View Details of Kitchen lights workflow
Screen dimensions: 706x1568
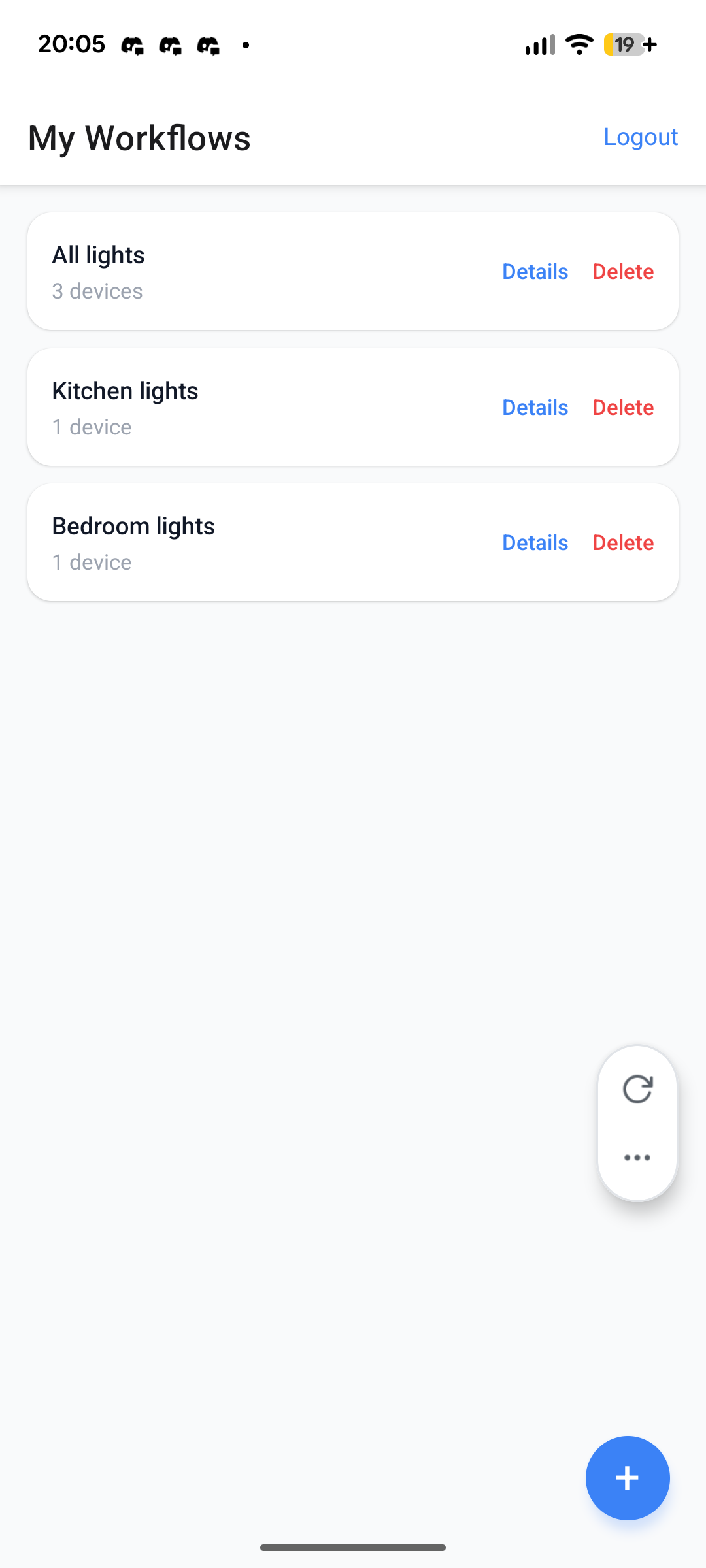pos(535,408)
